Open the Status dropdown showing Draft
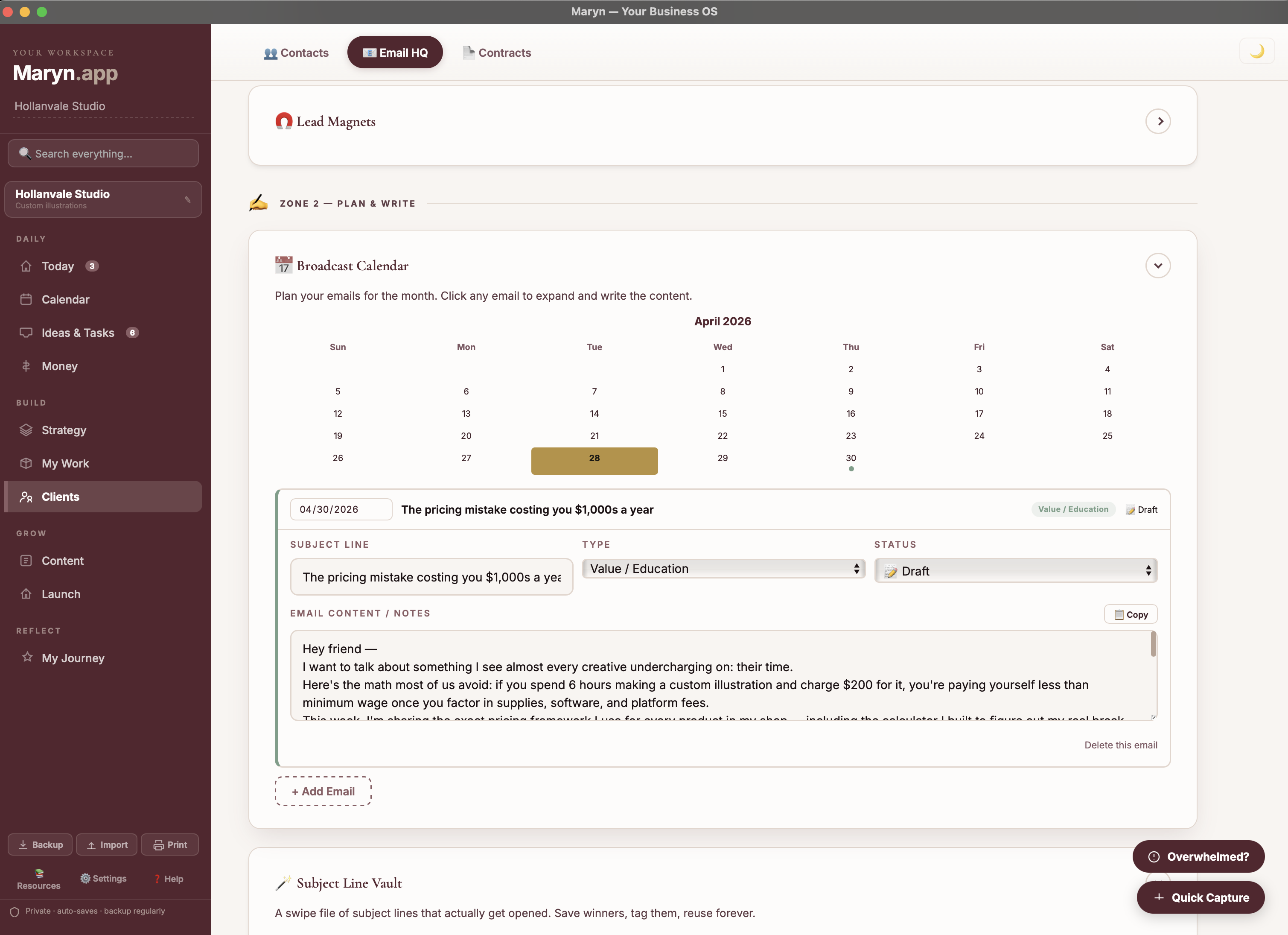Screen dimensions: 1288x935 [x=1015, y=570]
